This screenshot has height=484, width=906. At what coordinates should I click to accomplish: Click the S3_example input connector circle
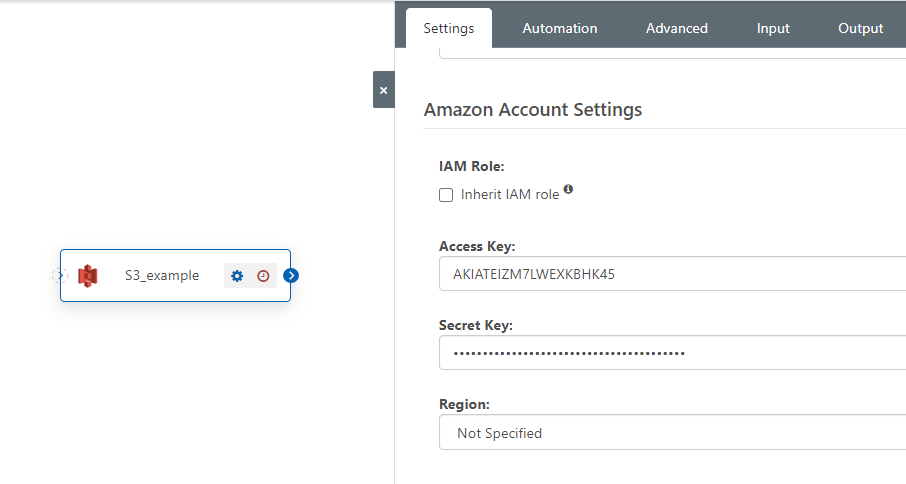60,276
